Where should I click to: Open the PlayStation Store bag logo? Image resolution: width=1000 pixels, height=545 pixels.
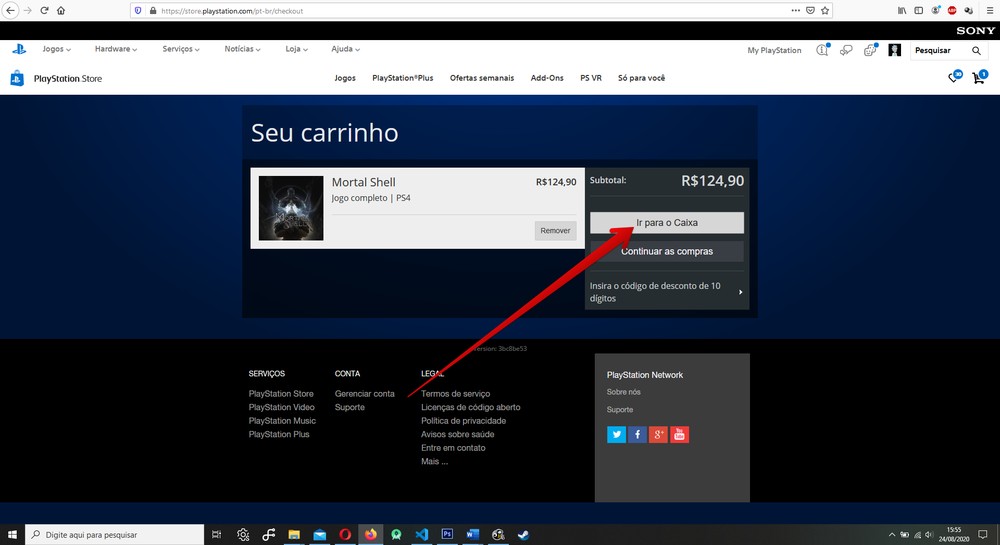coord(17,78)
